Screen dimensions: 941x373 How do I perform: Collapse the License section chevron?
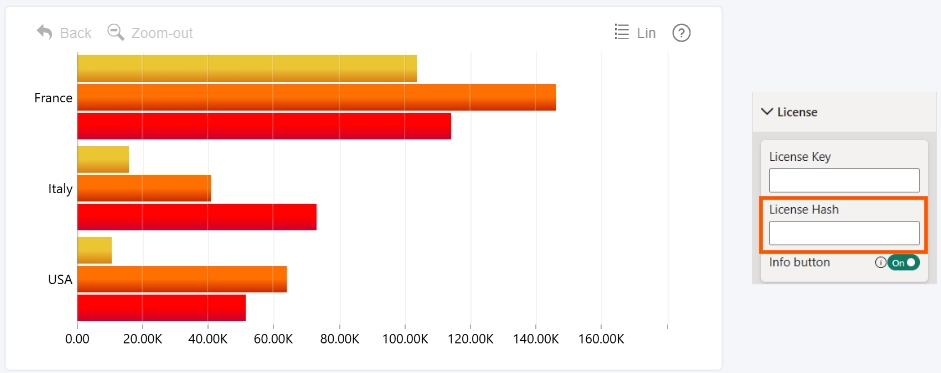pos(766,112)
